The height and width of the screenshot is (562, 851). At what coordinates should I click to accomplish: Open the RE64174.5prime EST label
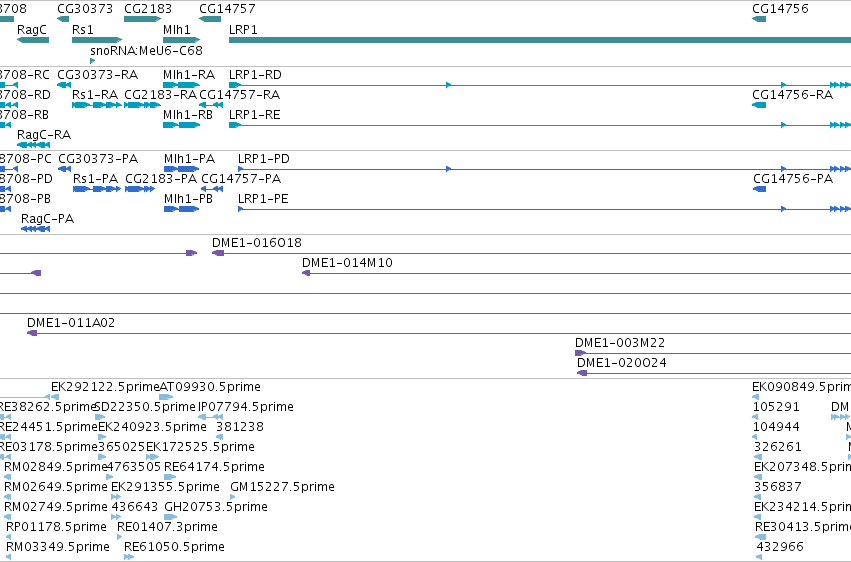pyautogui.click(x=214, y=467)
